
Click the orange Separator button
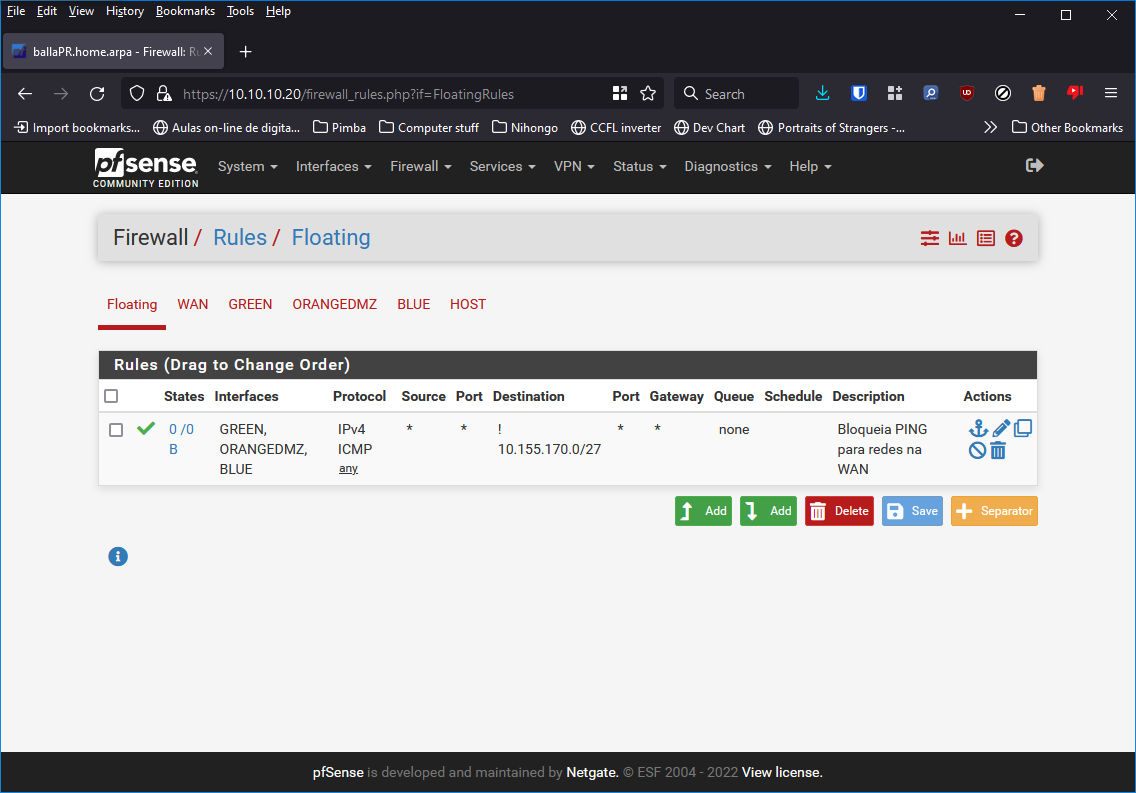tap(993, 511)
